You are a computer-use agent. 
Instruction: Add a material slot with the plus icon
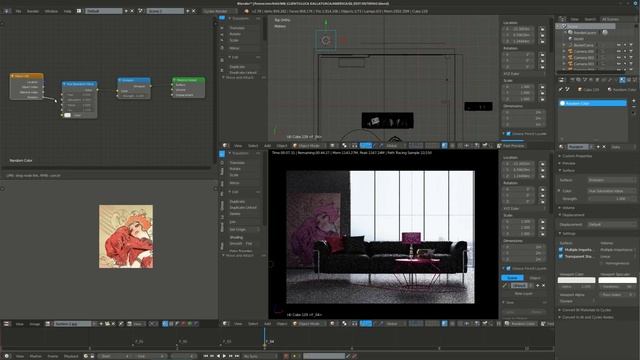pyautogui.click(x=634, y=101)
